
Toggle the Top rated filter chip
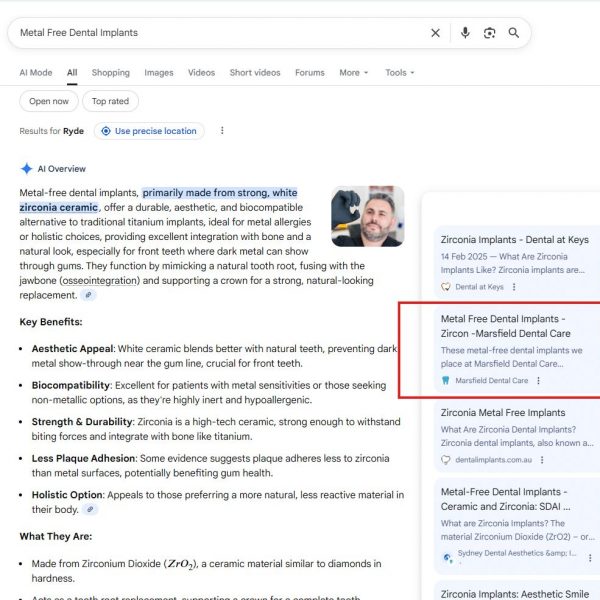tap(110, 101)
